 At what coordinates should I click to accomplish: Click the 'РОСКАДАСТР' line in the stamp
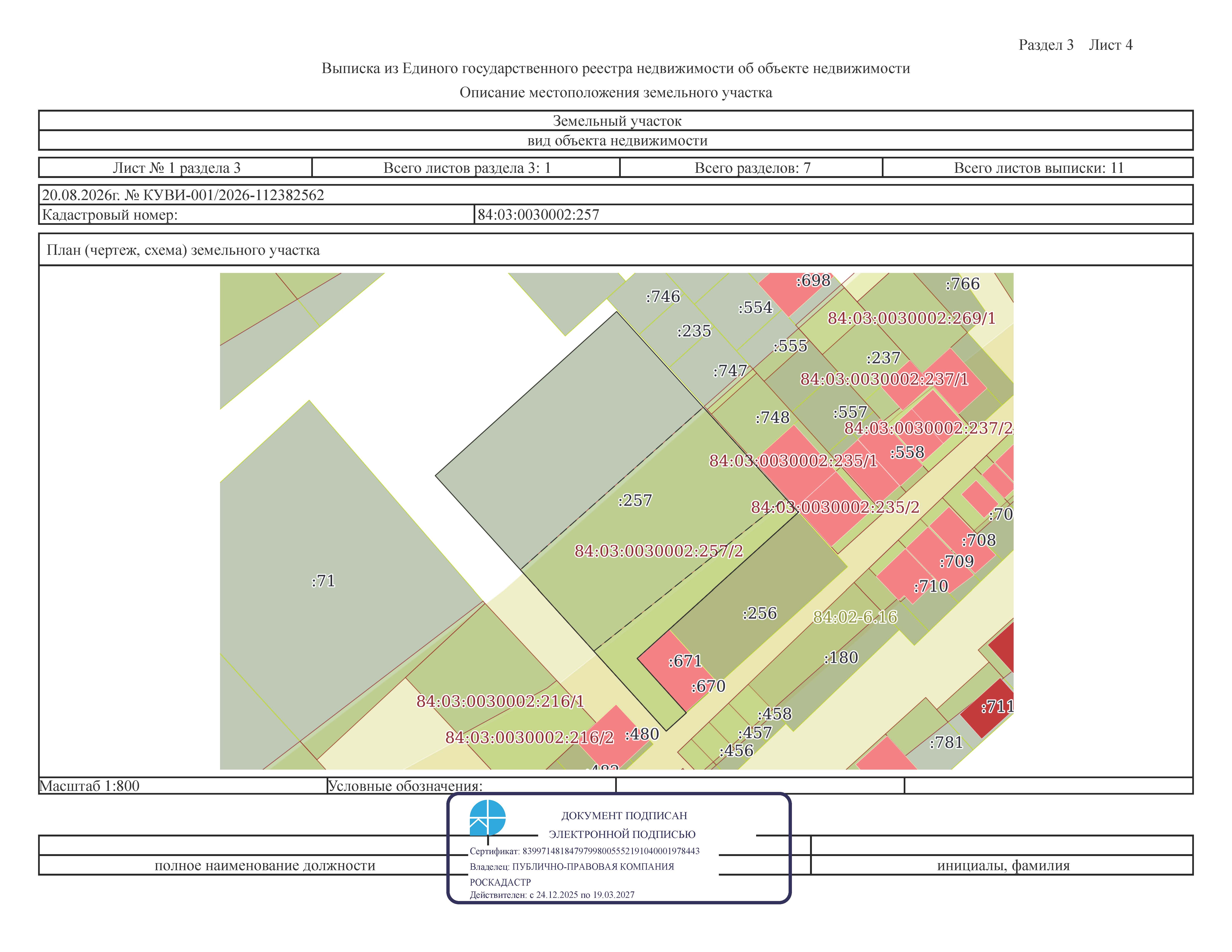(x=500, y=883)
